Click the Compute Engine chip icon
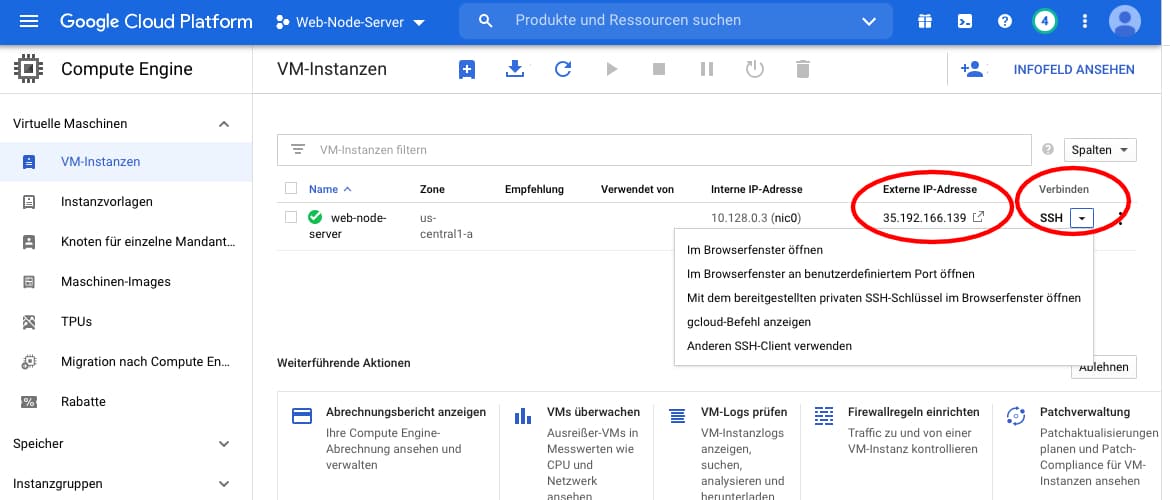This screenshot has height=500, width=1170. (x=28, y=69)
